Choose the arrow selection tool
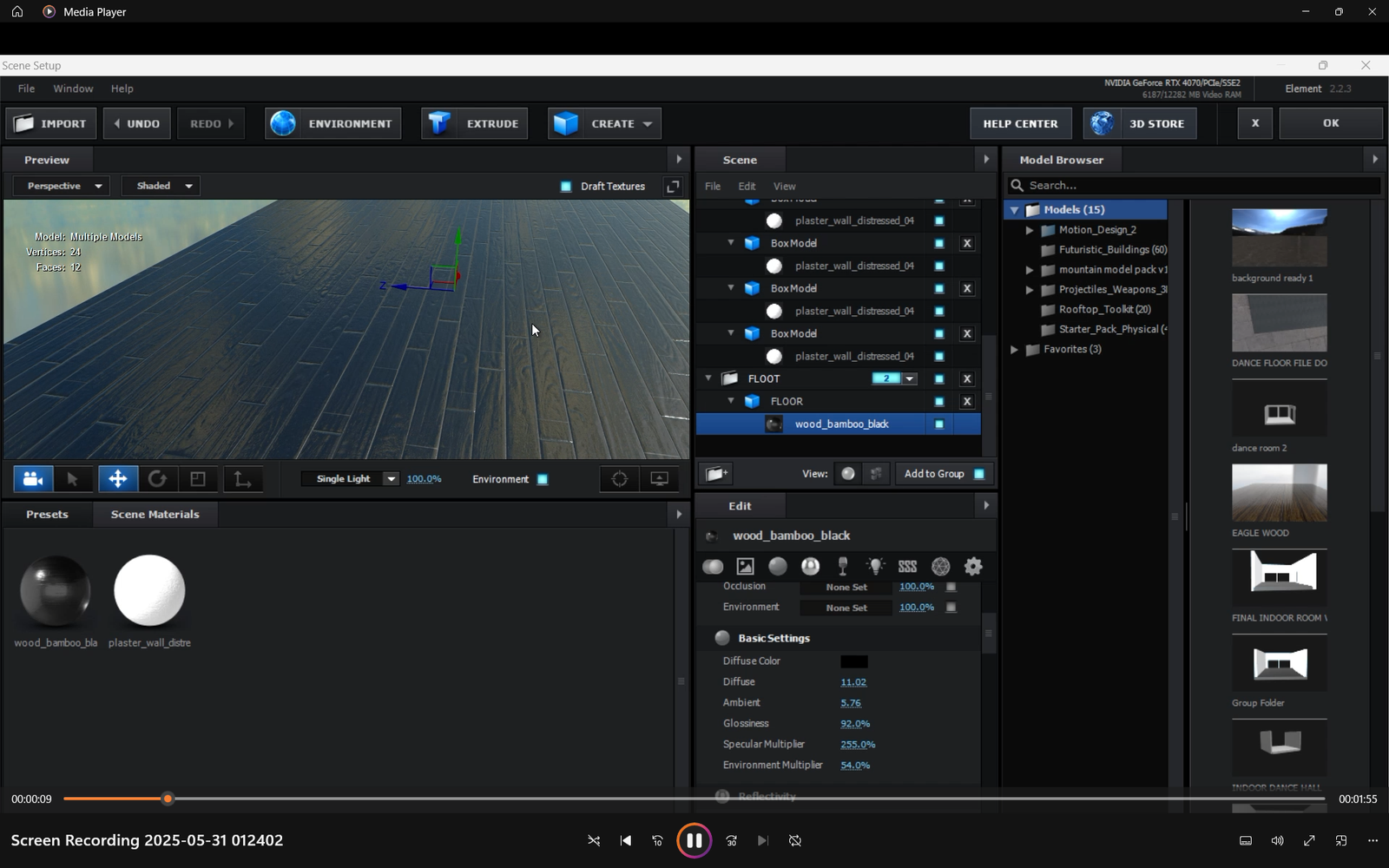Image resolution: width=1389 pixels, height=868 pixels. 73,479
